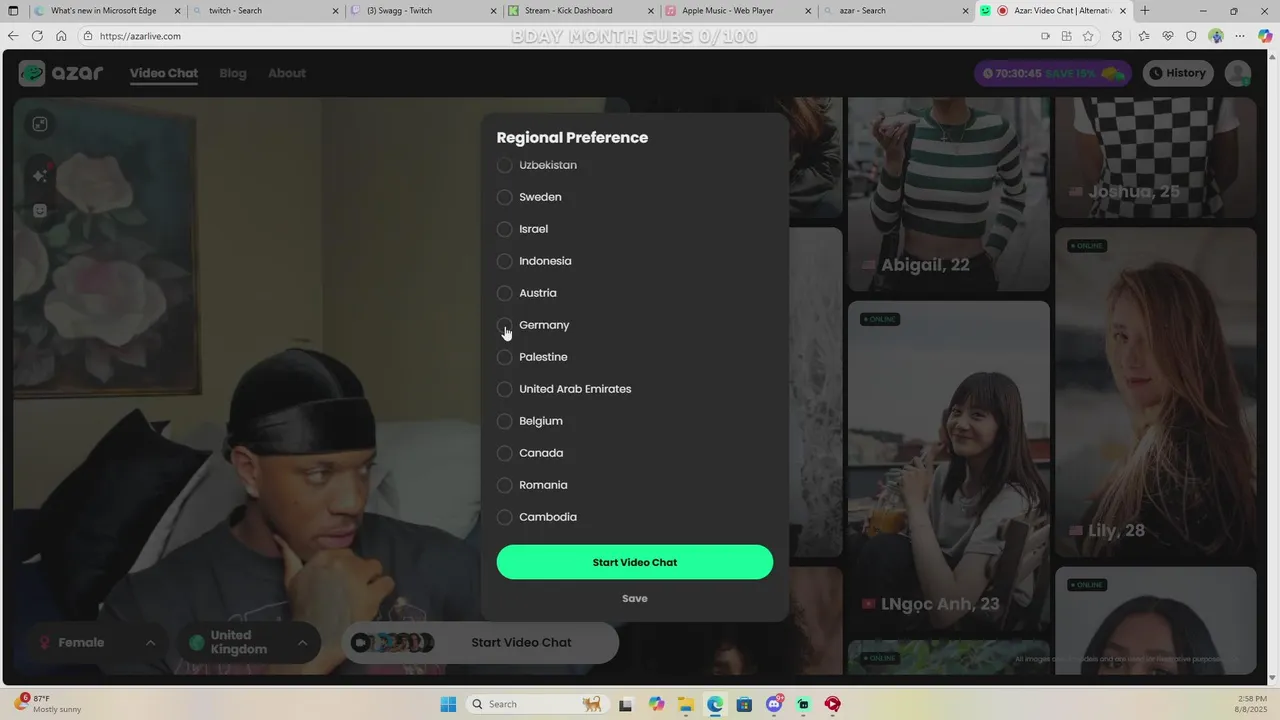Select Sweden as regional preference
The height and width of the screenshot is (720, 1280).
tap(505, 197)
